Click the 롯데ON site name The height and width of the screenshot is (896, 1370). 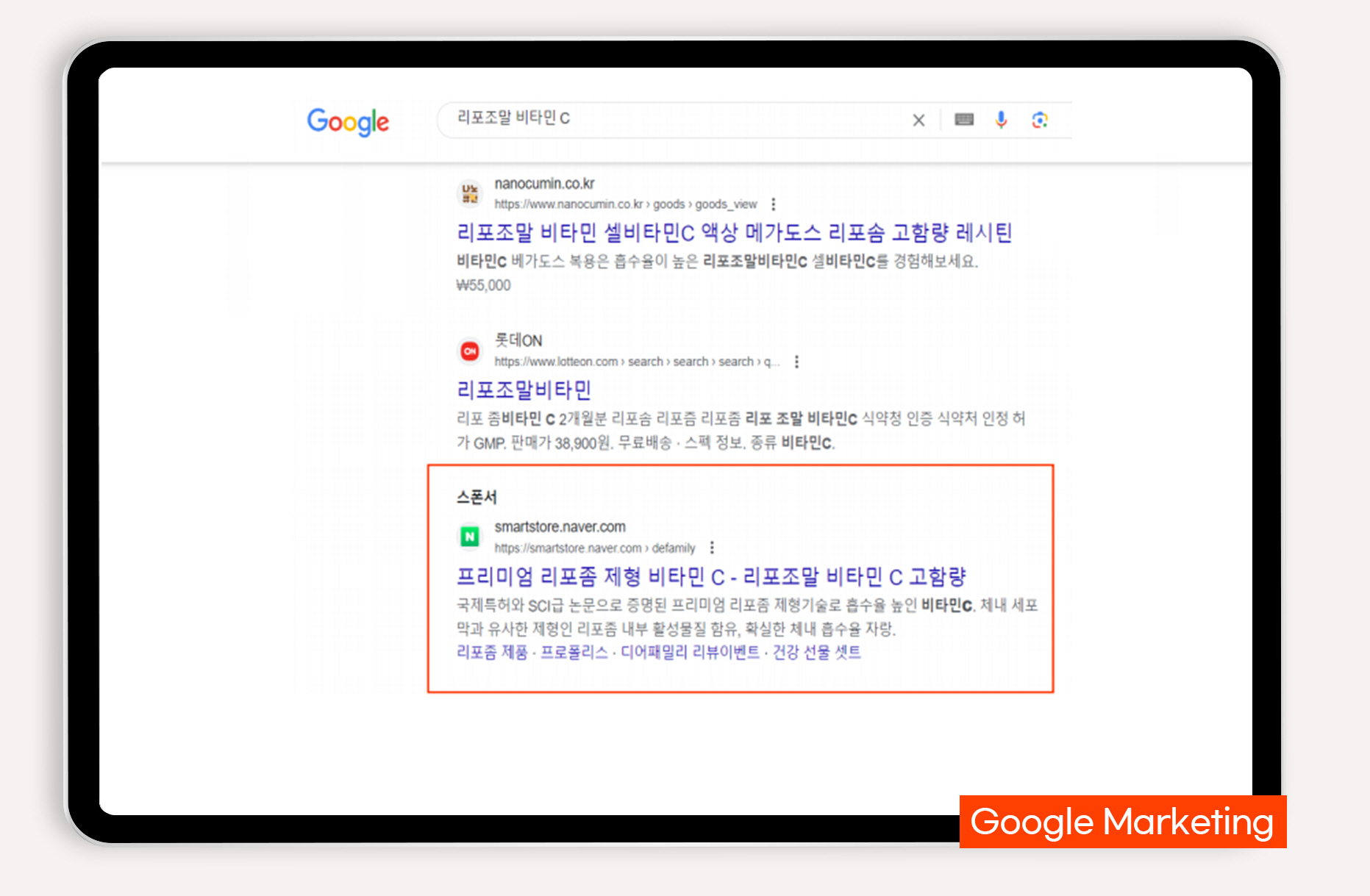(x=518, y=340)
